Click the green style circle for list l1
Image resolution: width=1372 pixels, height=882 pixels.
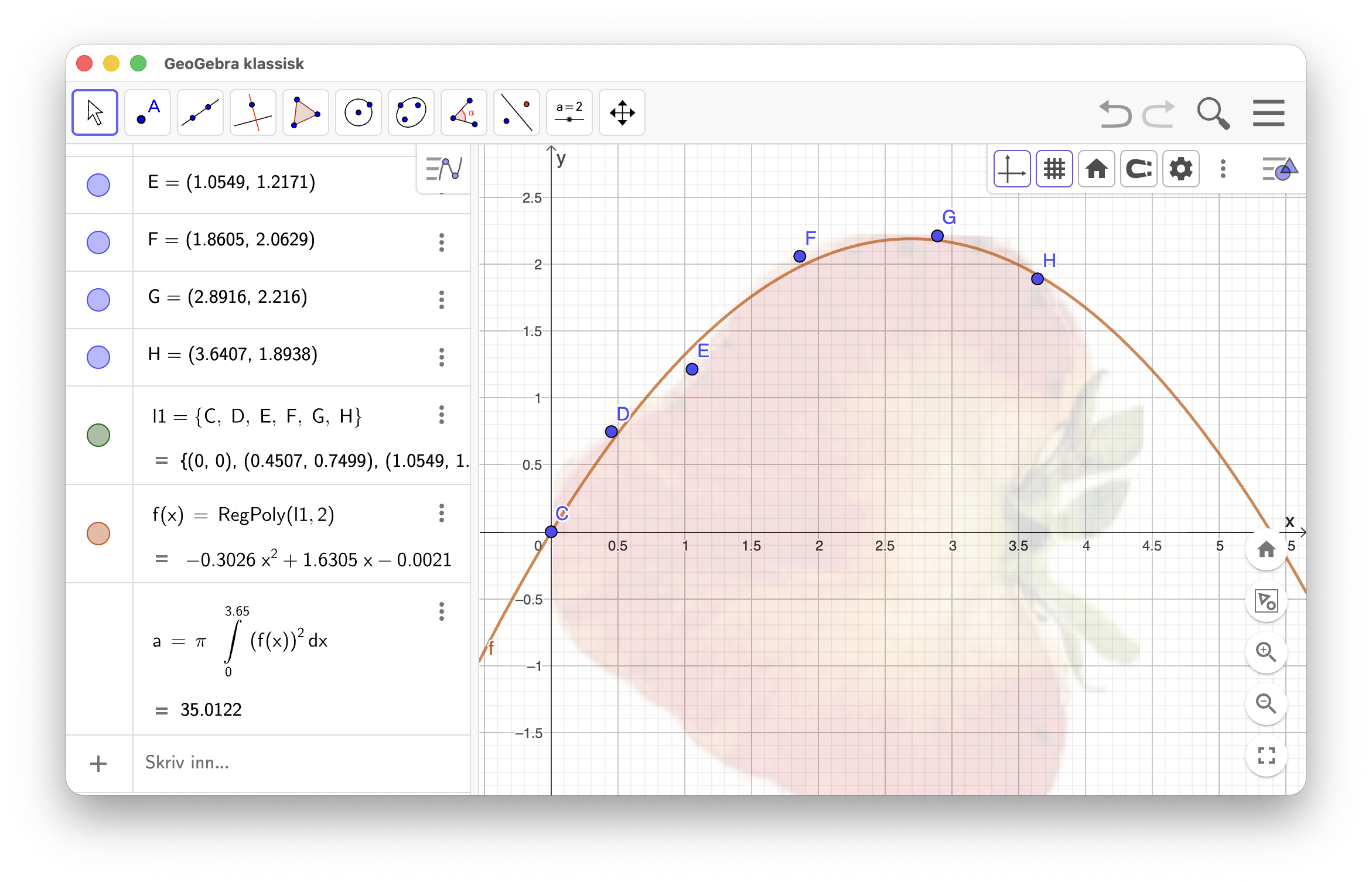click(x=98, y=436)
